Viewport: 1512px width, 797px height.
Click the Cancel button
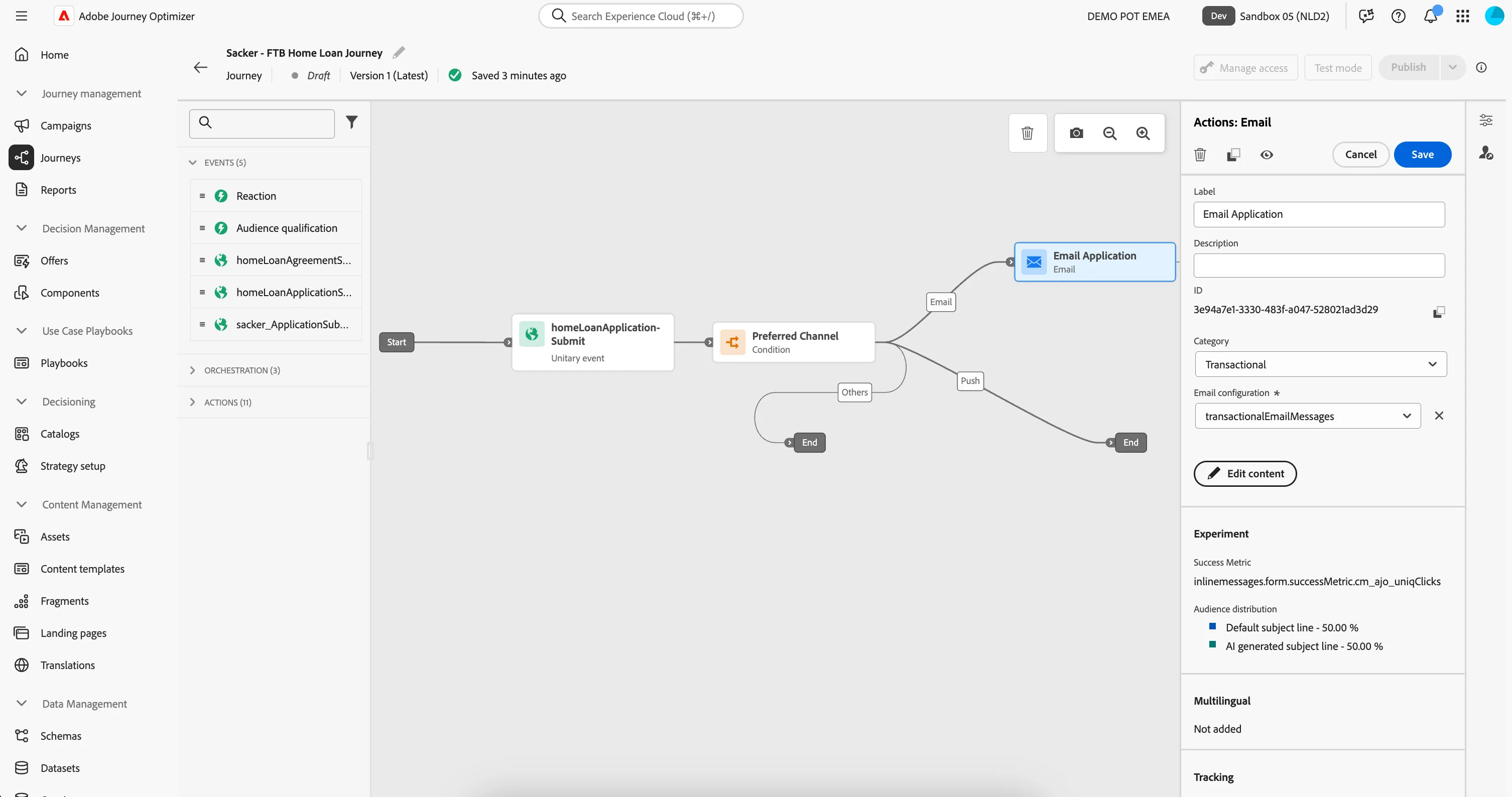point(1360,155)
